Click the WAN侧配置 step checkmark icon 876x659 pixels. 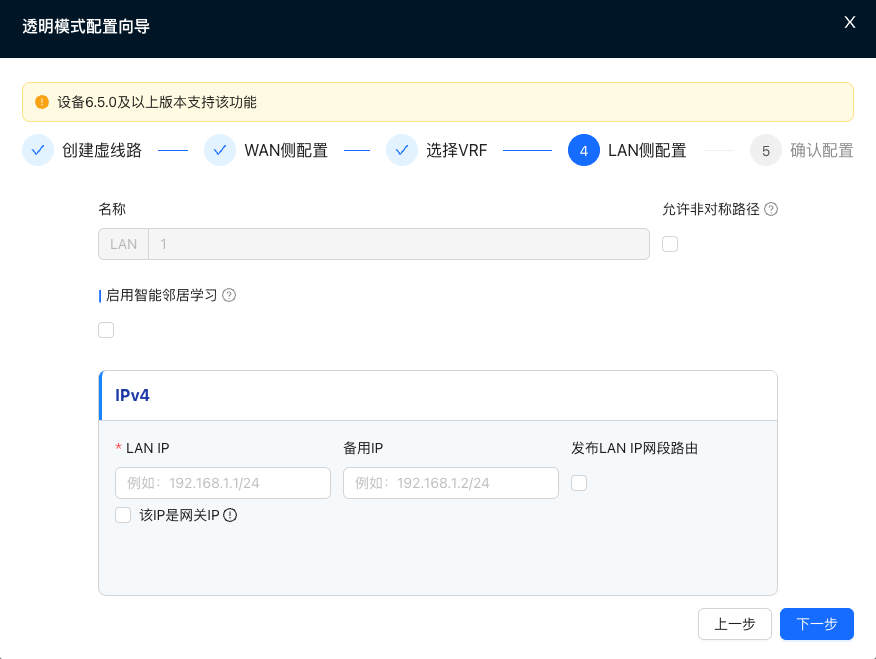pos(220,150)
